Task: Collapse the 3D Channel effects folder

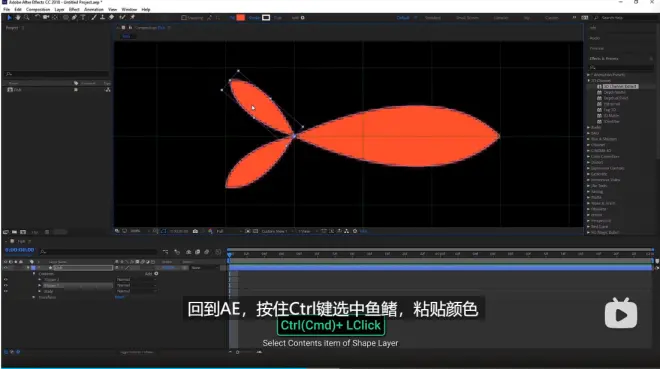Action: click(x=589, y=80)
